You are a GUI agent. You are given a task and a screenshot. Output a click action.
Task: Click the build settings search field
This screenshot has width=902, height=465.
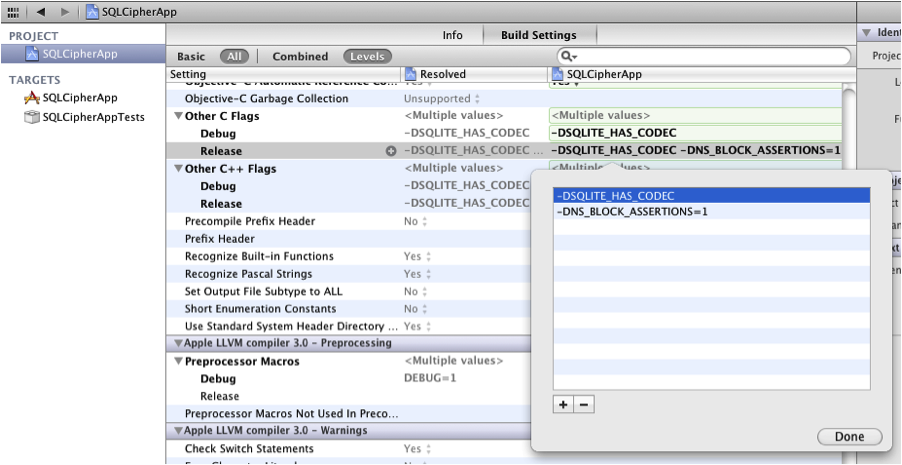click(x=704, y=56)
